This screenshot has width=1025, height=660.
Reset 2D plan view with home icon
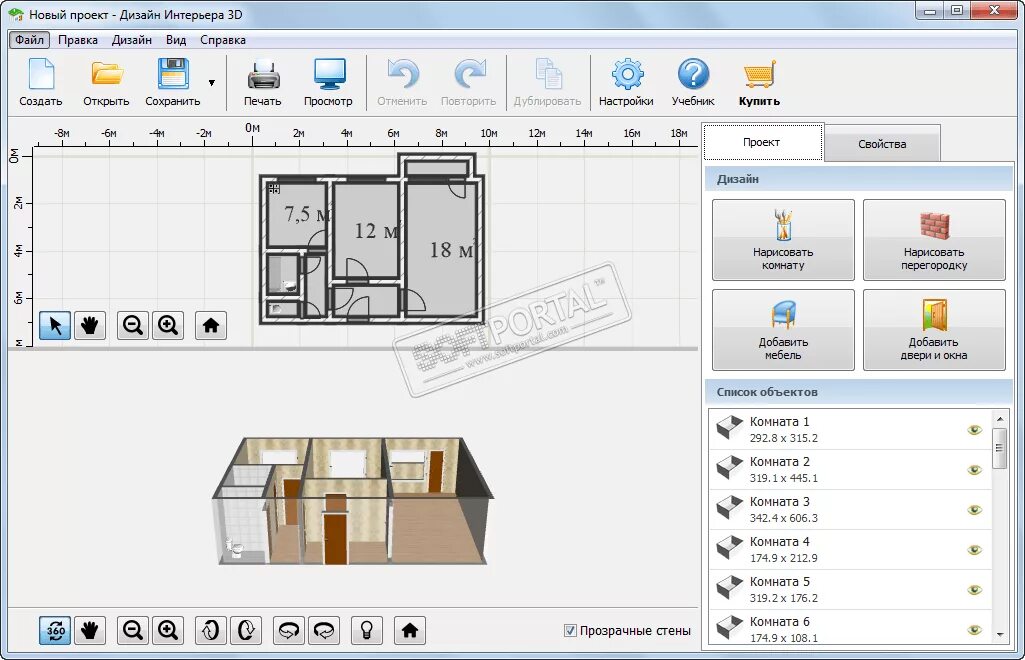coord(210,325)
